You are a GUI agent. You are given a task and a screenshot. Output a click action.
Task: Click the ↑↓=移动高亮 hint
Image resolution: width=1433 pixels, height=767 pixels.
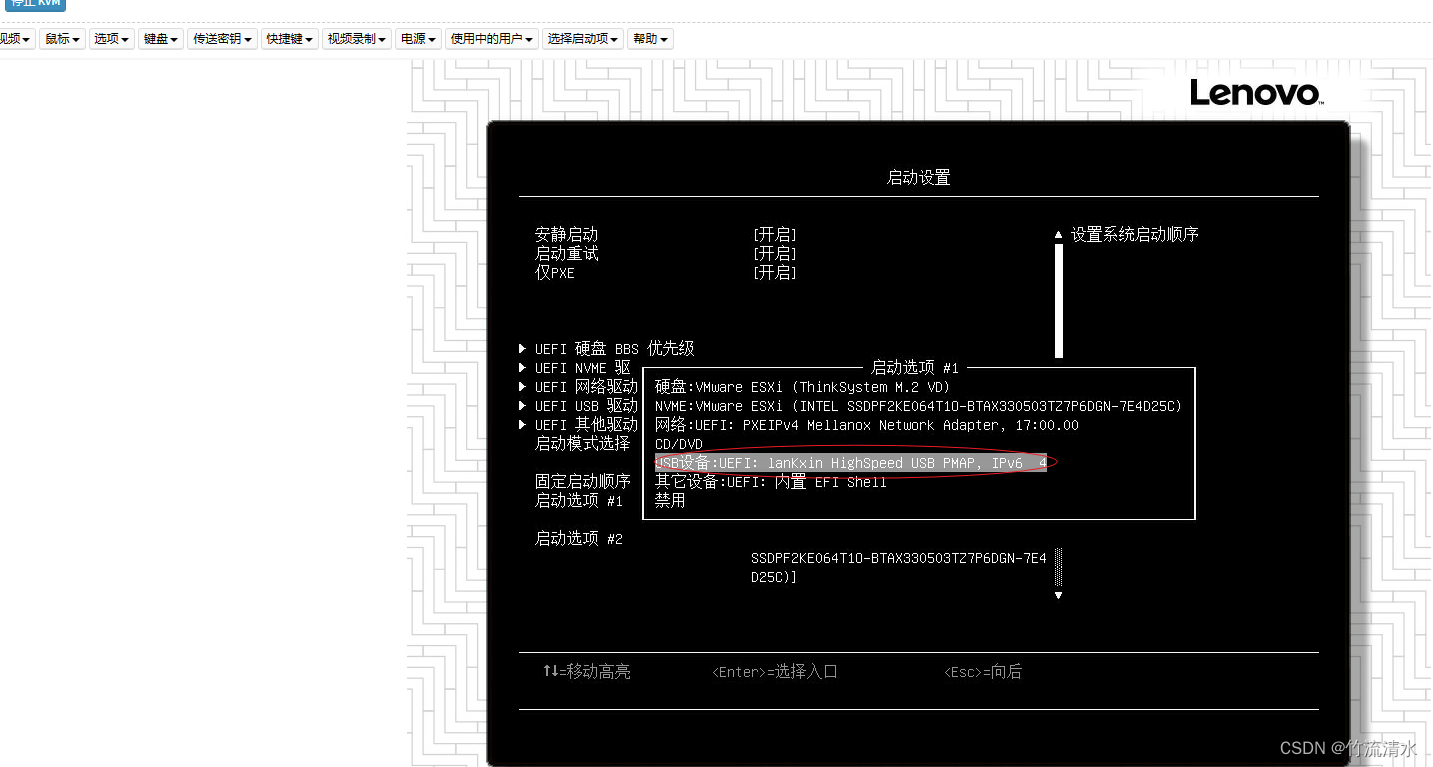tap(587, 672)
